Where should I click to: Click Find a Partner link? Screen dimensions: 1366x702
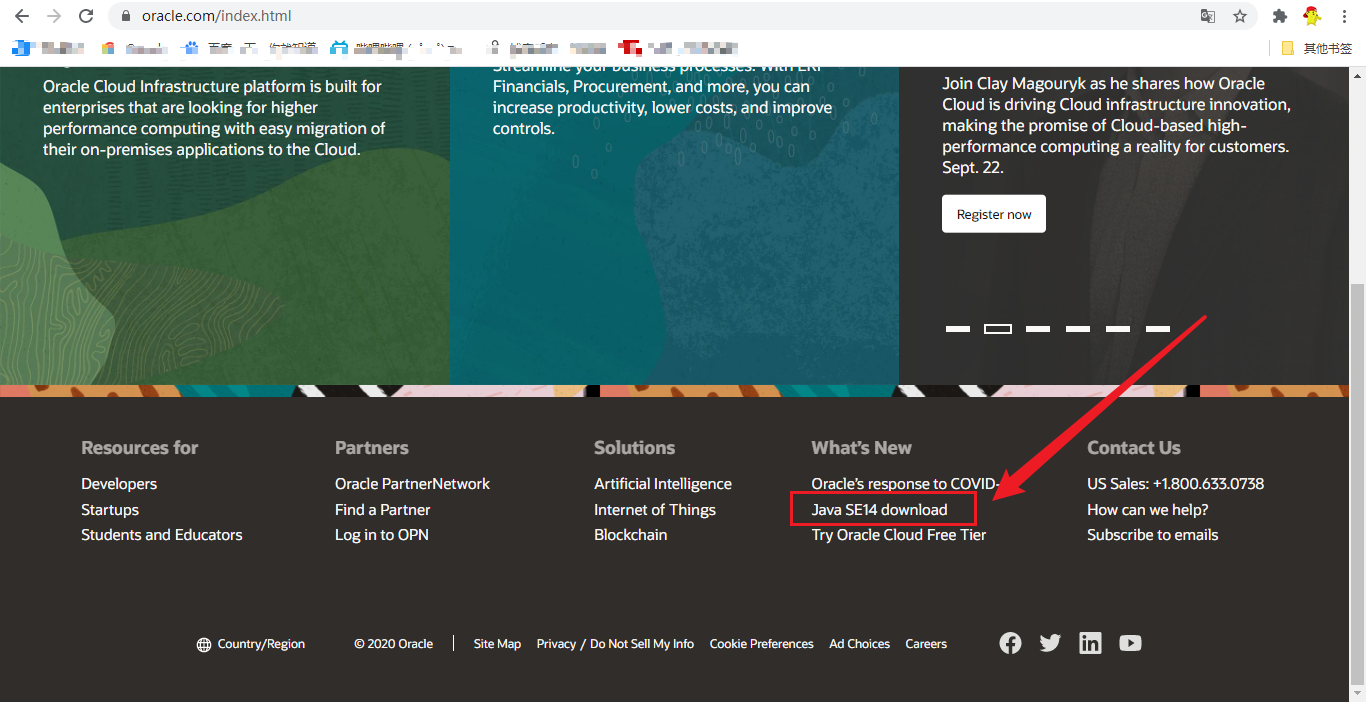[383, 510]
